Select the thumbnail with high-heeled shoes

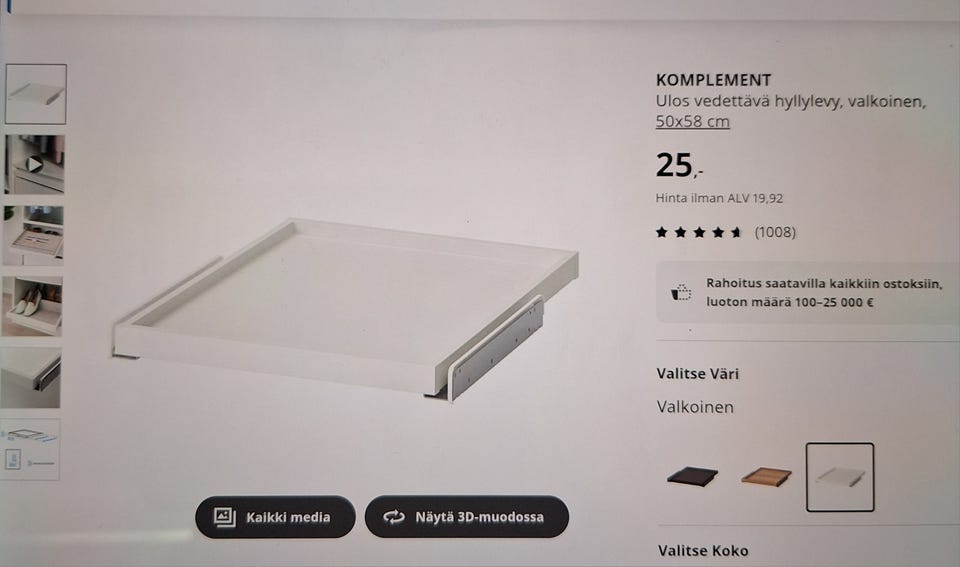[x=32, y=306]
